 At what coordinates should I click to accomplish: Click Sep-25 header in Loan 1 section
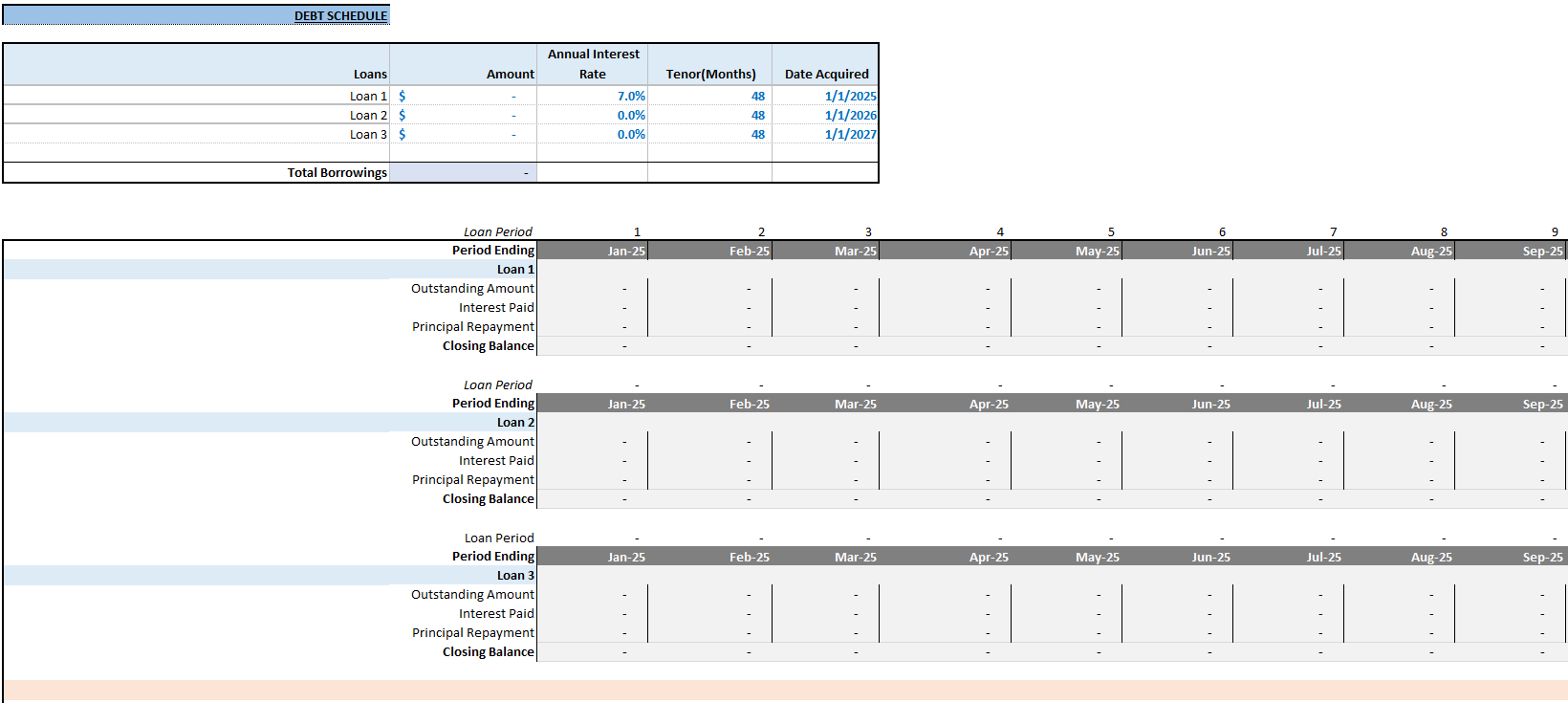click(1511, 251)
